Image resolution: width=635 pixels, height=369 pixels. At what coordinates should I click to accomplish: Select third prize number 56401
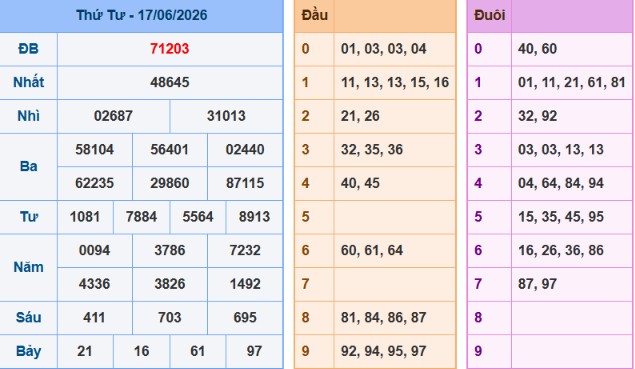coord(170,150)
